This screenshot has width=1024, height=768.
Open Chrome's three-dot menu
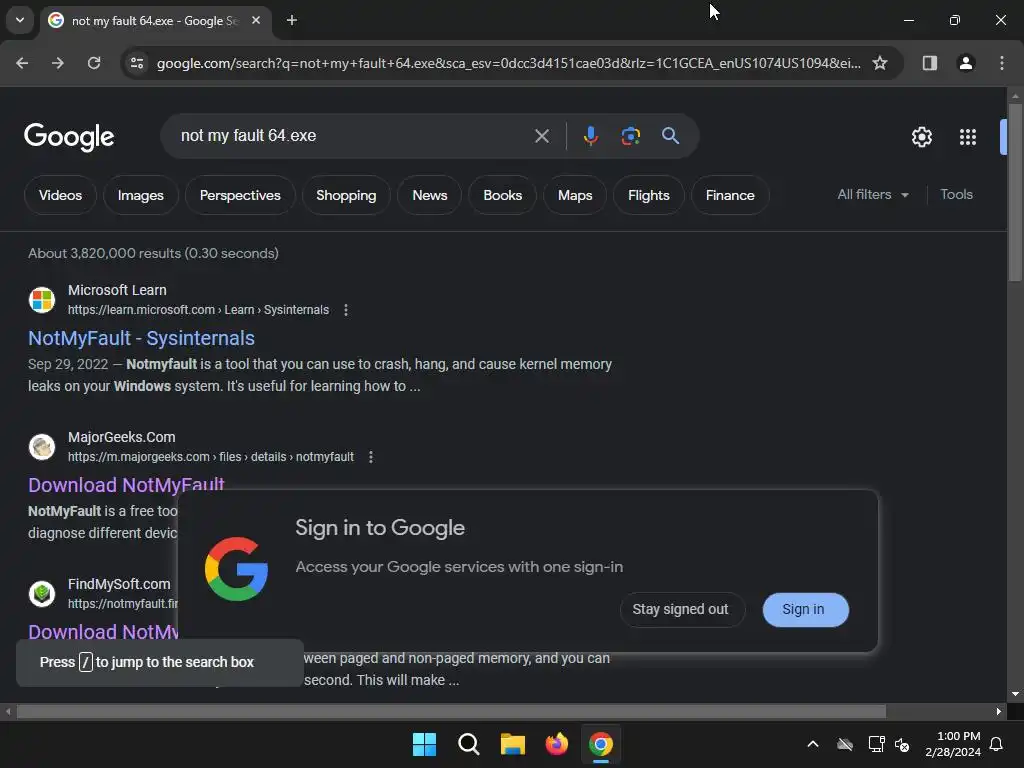[x=1001, y=63]
